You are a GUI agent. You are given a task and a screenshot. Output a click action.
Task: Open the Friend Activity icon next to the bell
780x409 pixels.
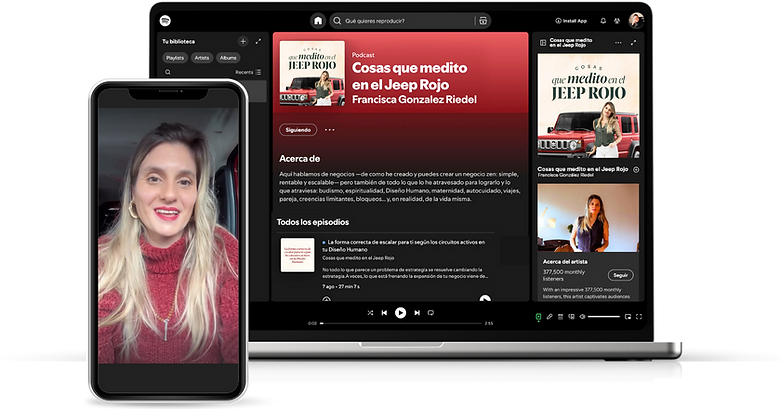617,21
